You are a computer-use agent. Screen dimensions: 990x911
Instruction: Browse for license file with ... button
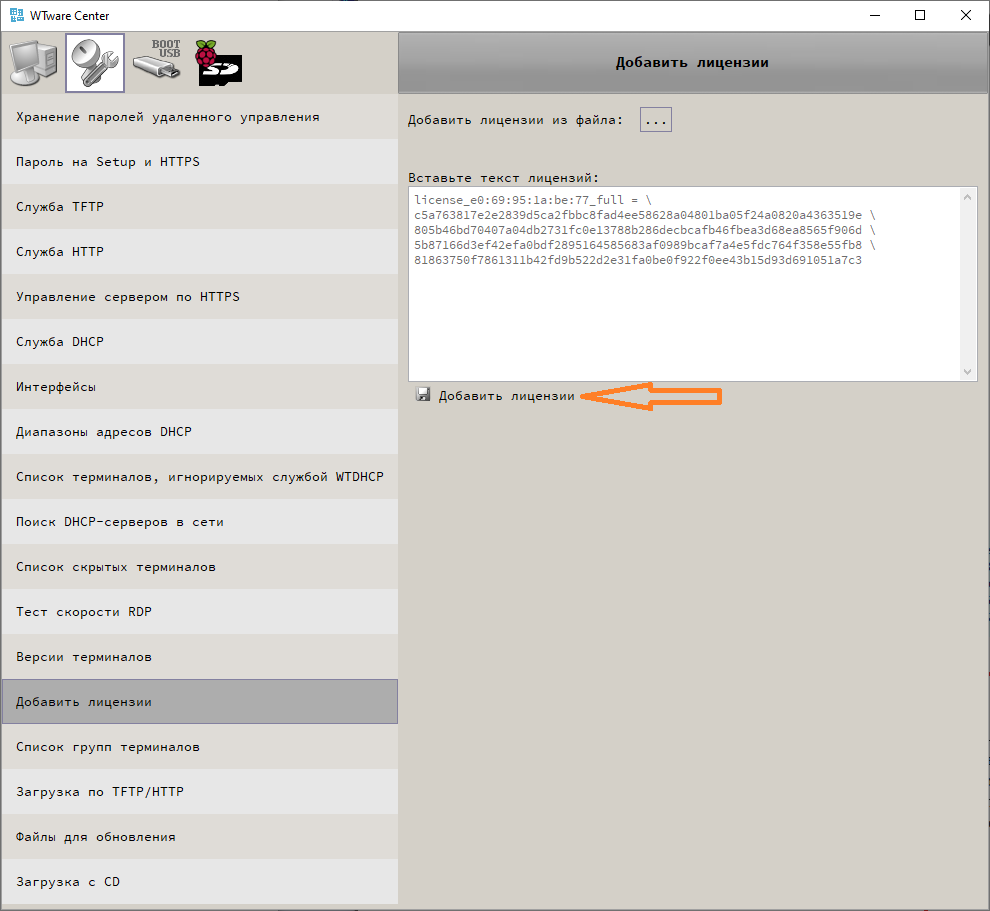point(656,120)
